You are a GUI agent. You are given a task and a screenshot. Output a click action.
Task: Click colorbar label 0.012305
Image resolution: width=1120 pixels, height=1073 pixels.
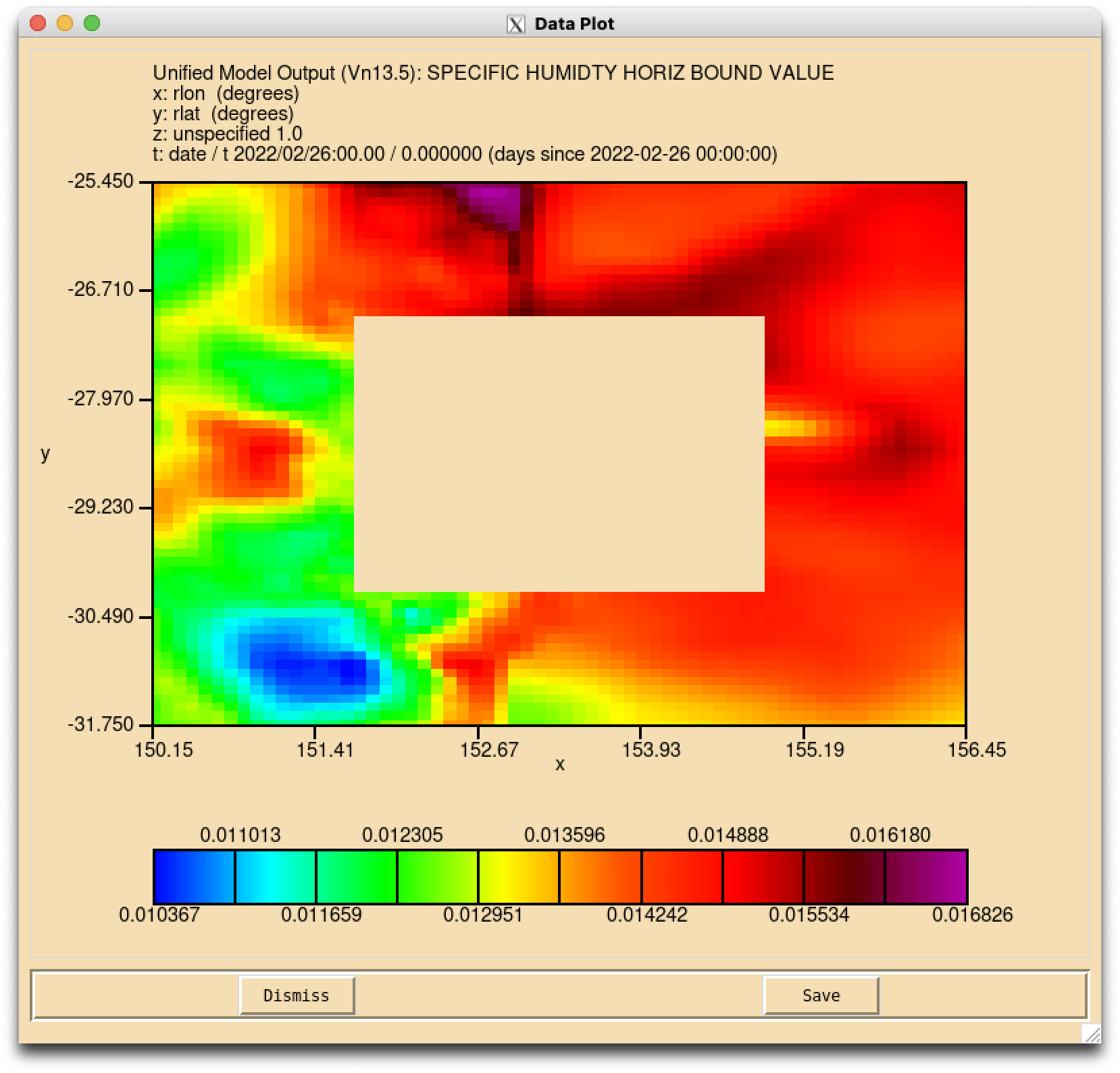tap(403, 835)
